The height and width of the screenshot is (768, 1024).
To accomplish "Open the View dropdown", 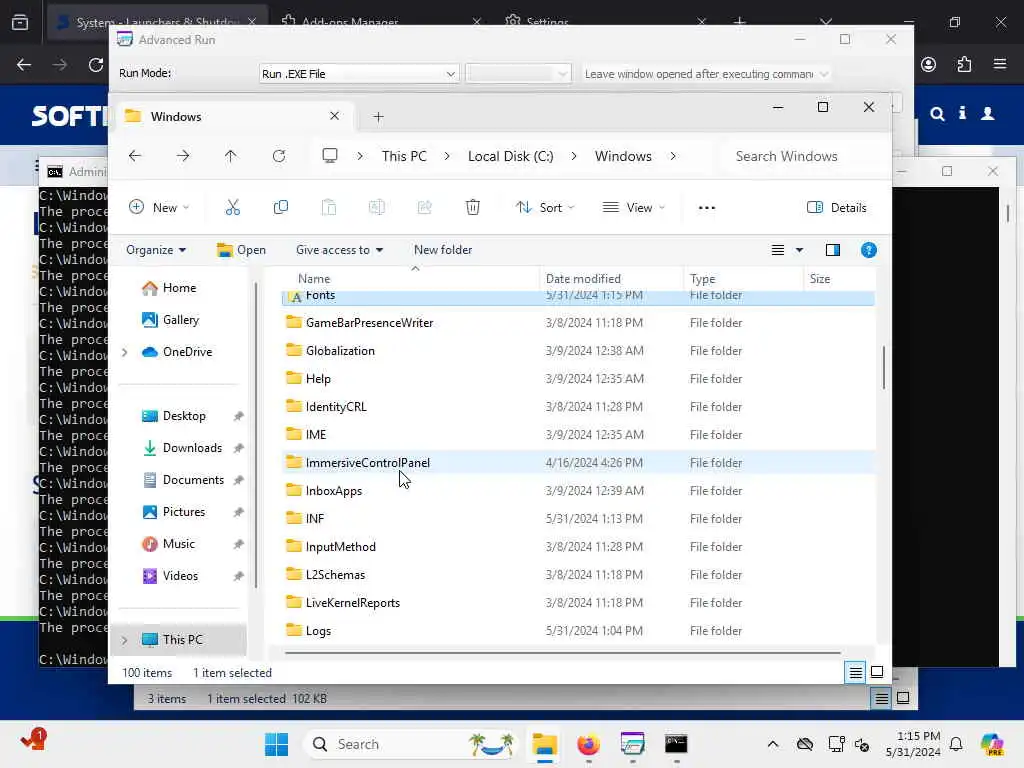I will [x=633, y=208].
